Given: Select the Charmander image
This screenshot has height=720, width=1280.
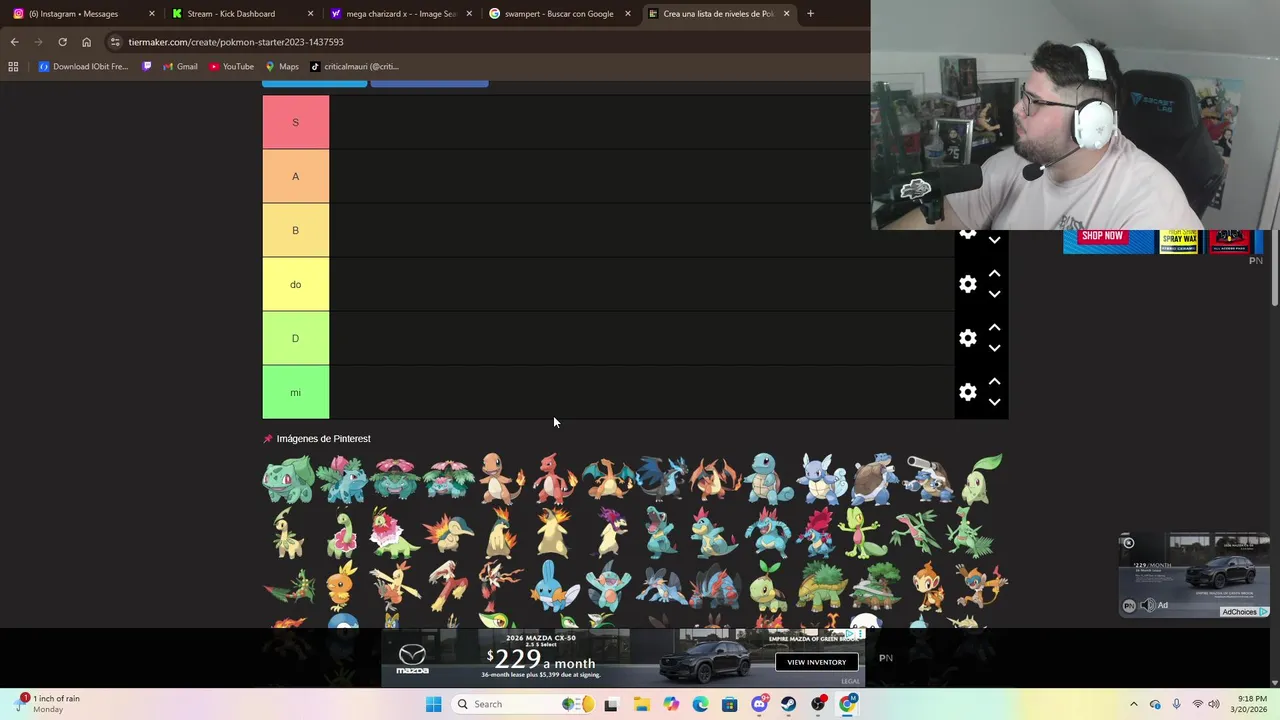Looking at the screenshot, I should point(502,479).
